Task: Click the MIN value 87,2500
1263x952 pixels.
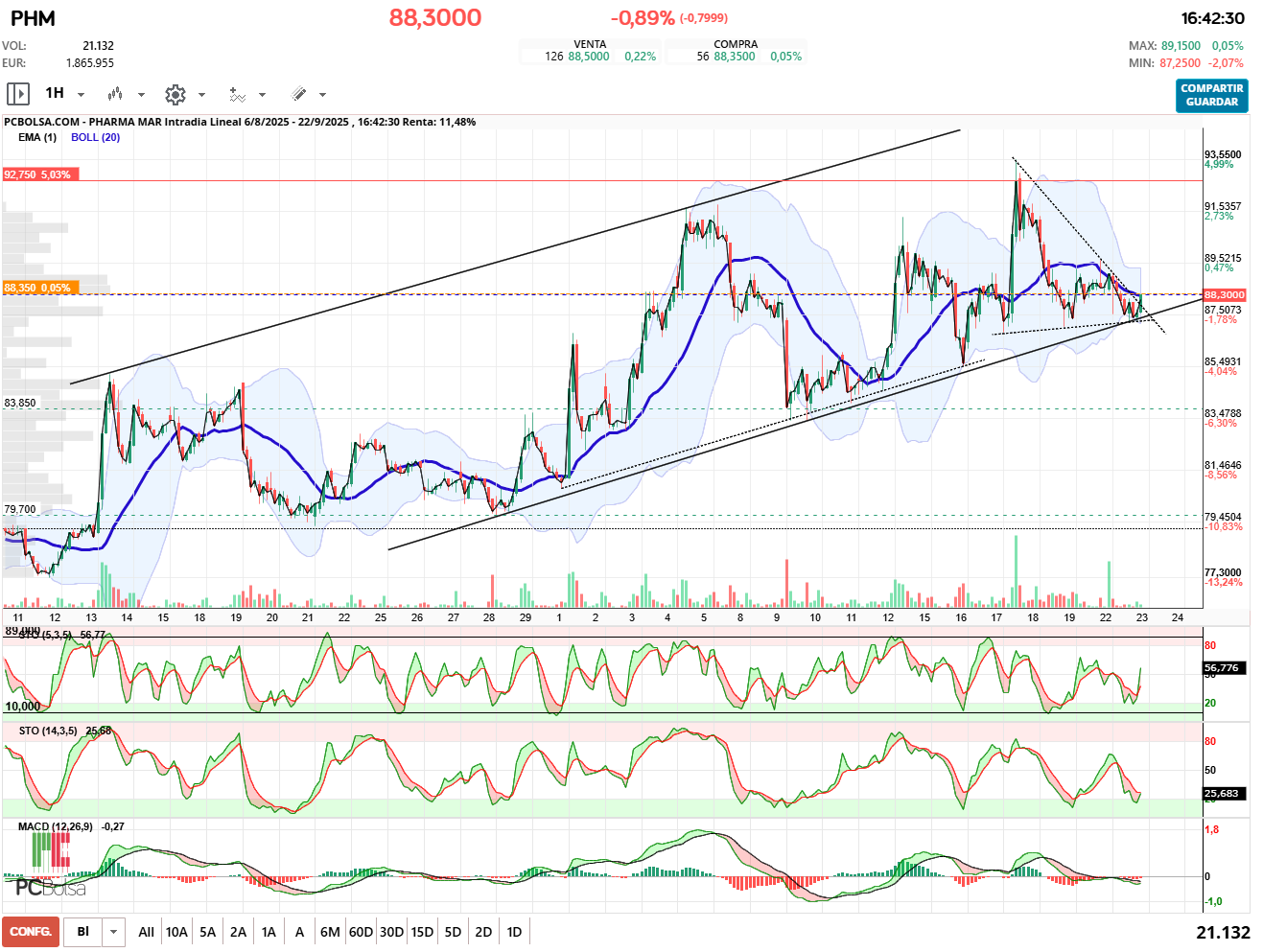Action: [x=1181, y=63]
